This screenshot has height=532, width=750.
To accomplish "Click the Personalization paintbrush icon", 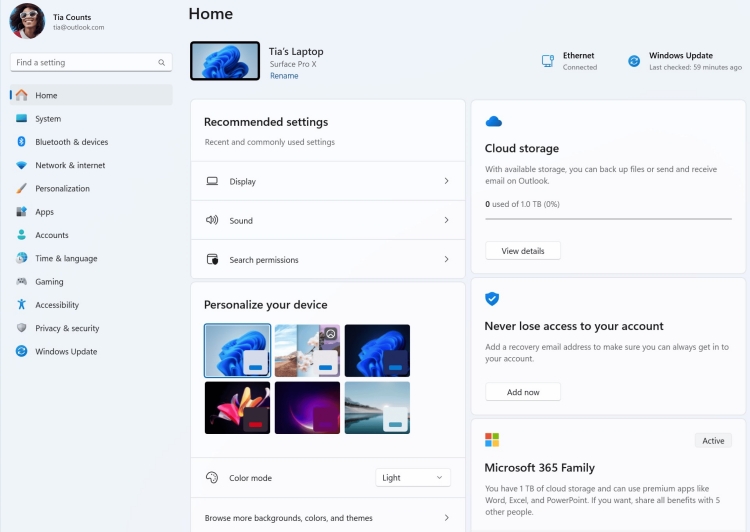I will (22, 188).
